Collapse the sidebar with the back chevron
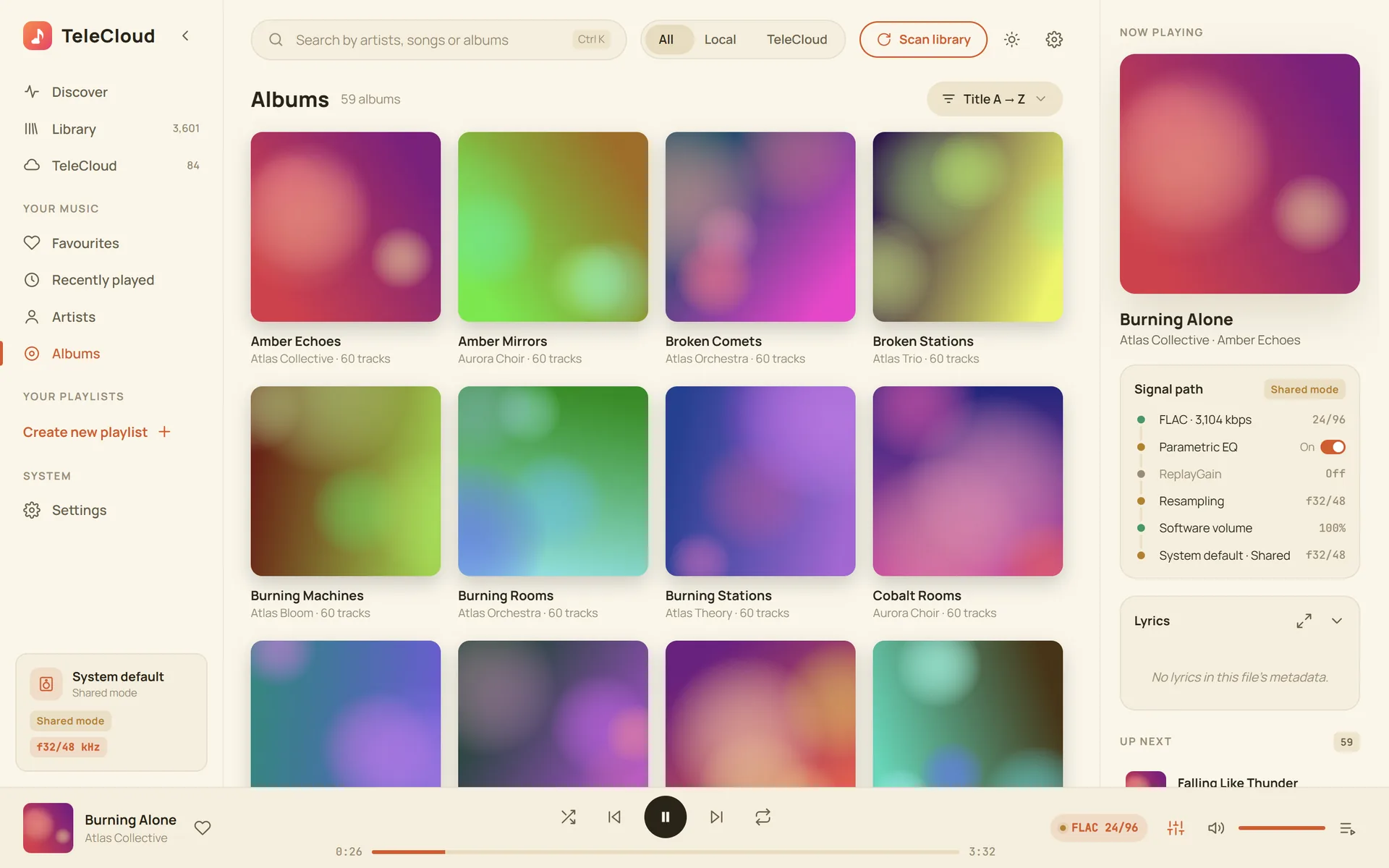The width and height of the screenshot is (1389, 868). pos(185,35)
